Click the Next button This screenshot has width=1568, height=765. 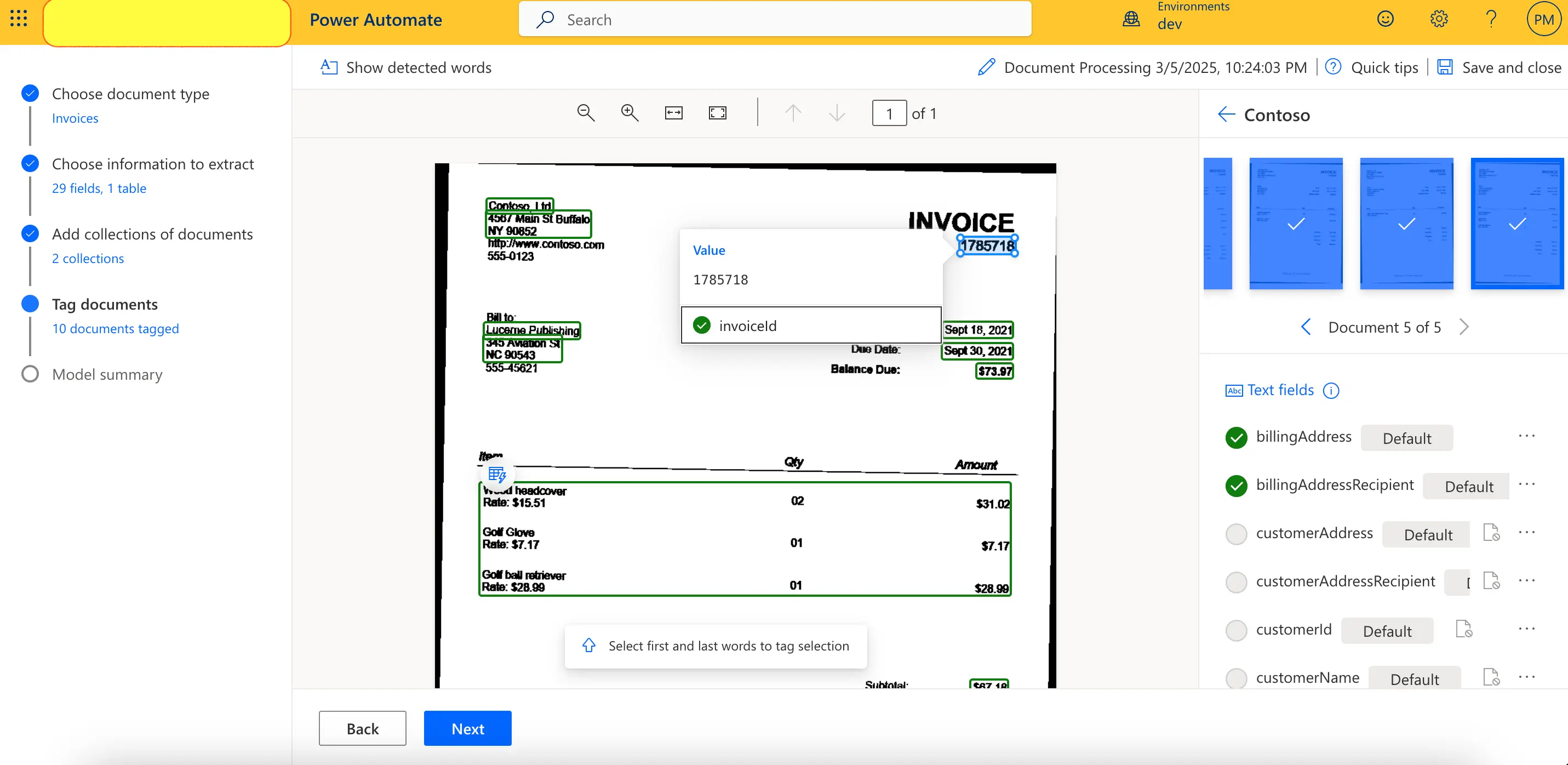click(x=467, y=728)
